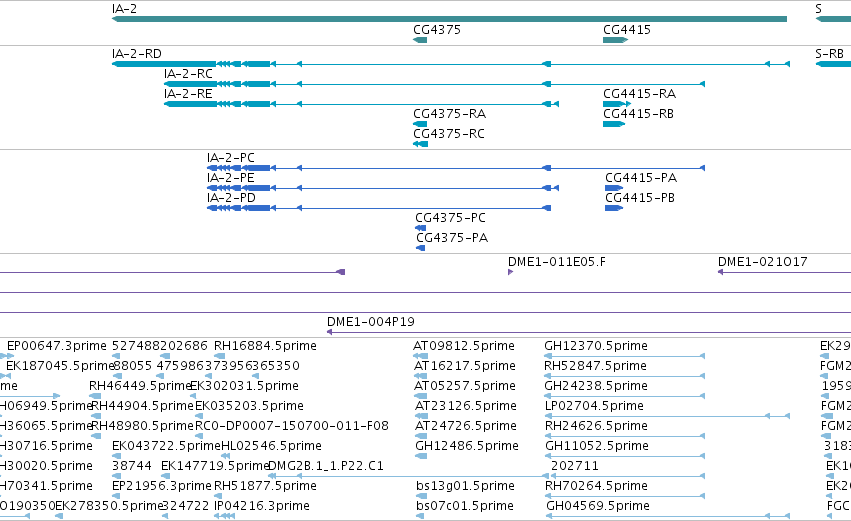This screenshot has height=521, width=851.
Task: Select the CG4415 gene arrow glyph
Action: pos(615,40)
